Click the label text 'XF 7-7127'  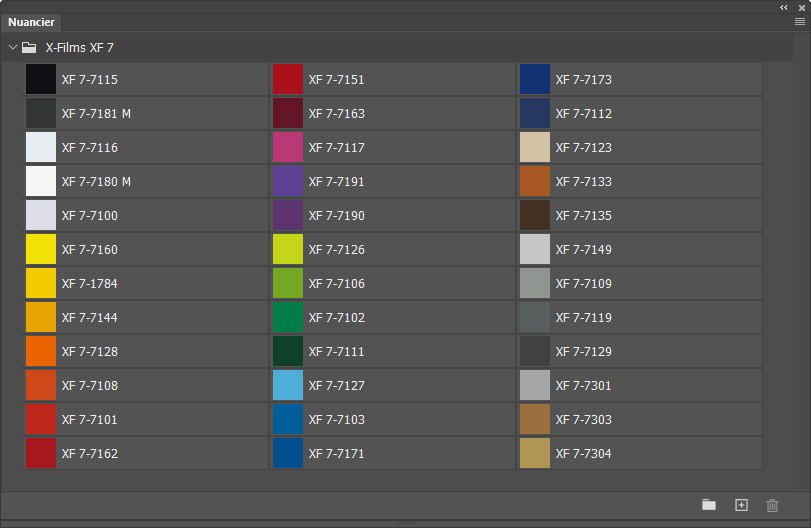(336, 386)
